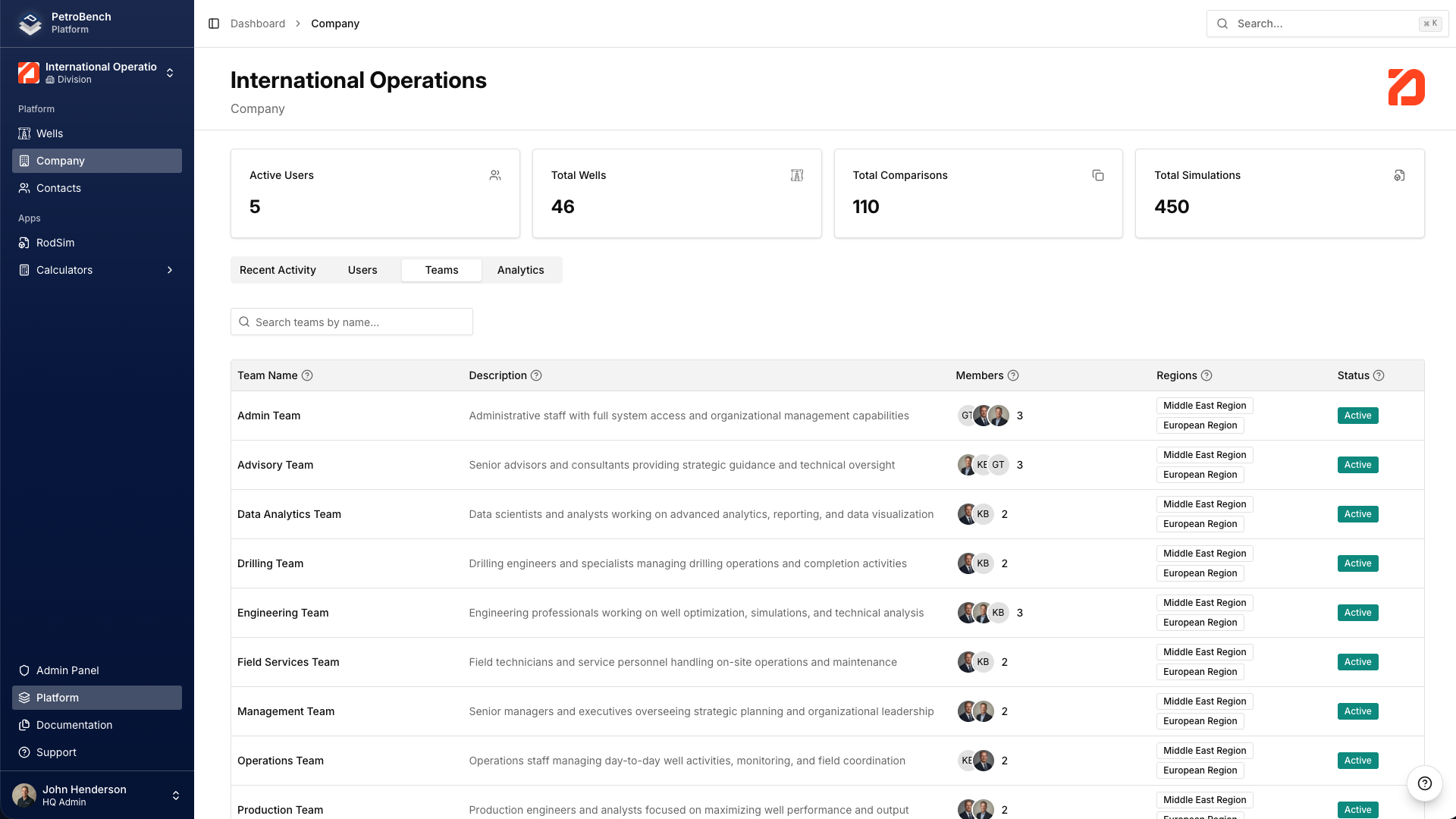Switch to the Analytics tab
1456x819 pixels.
pyautogui.click(x=520, y=270)
